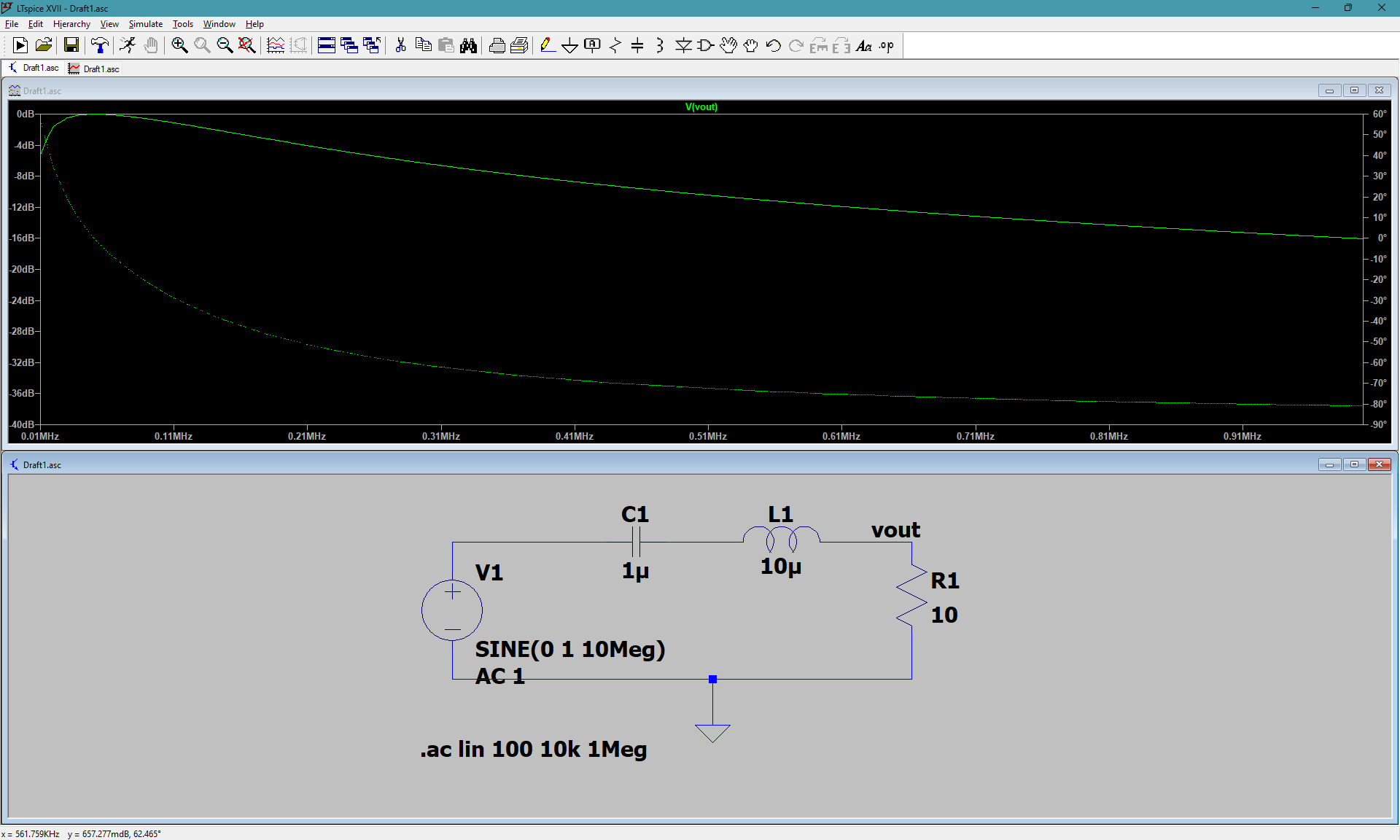
Task: Click the Print icon
Action: 497,45
